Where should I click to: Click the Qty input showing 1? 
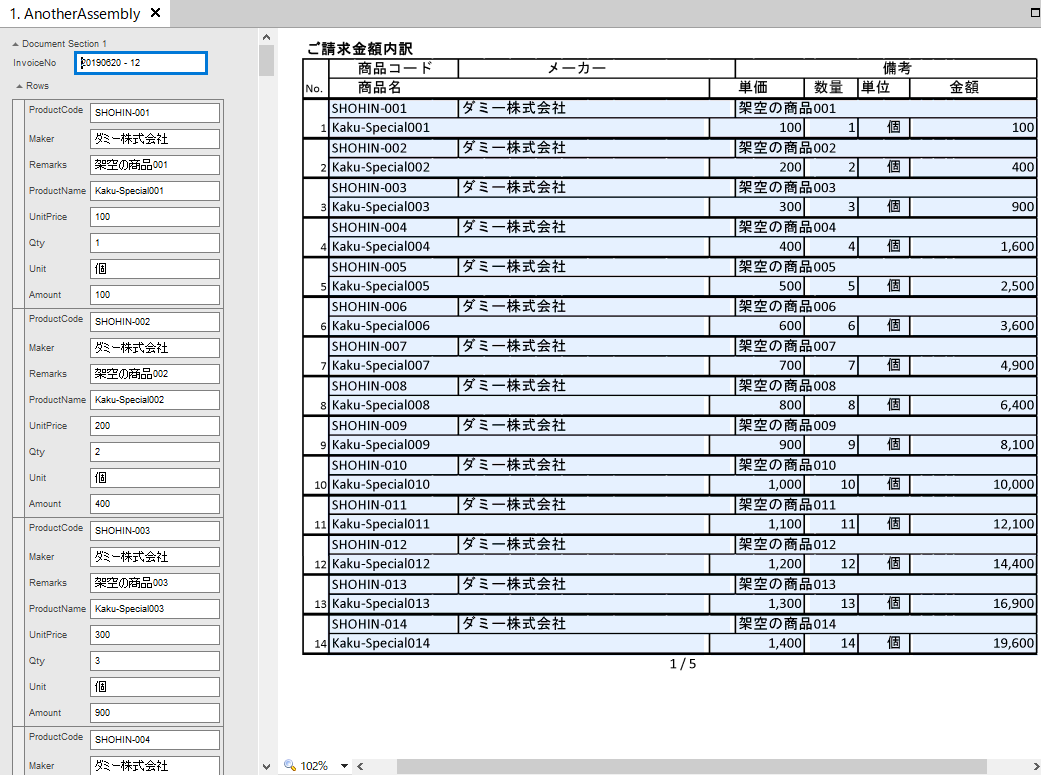click(155, 243)
